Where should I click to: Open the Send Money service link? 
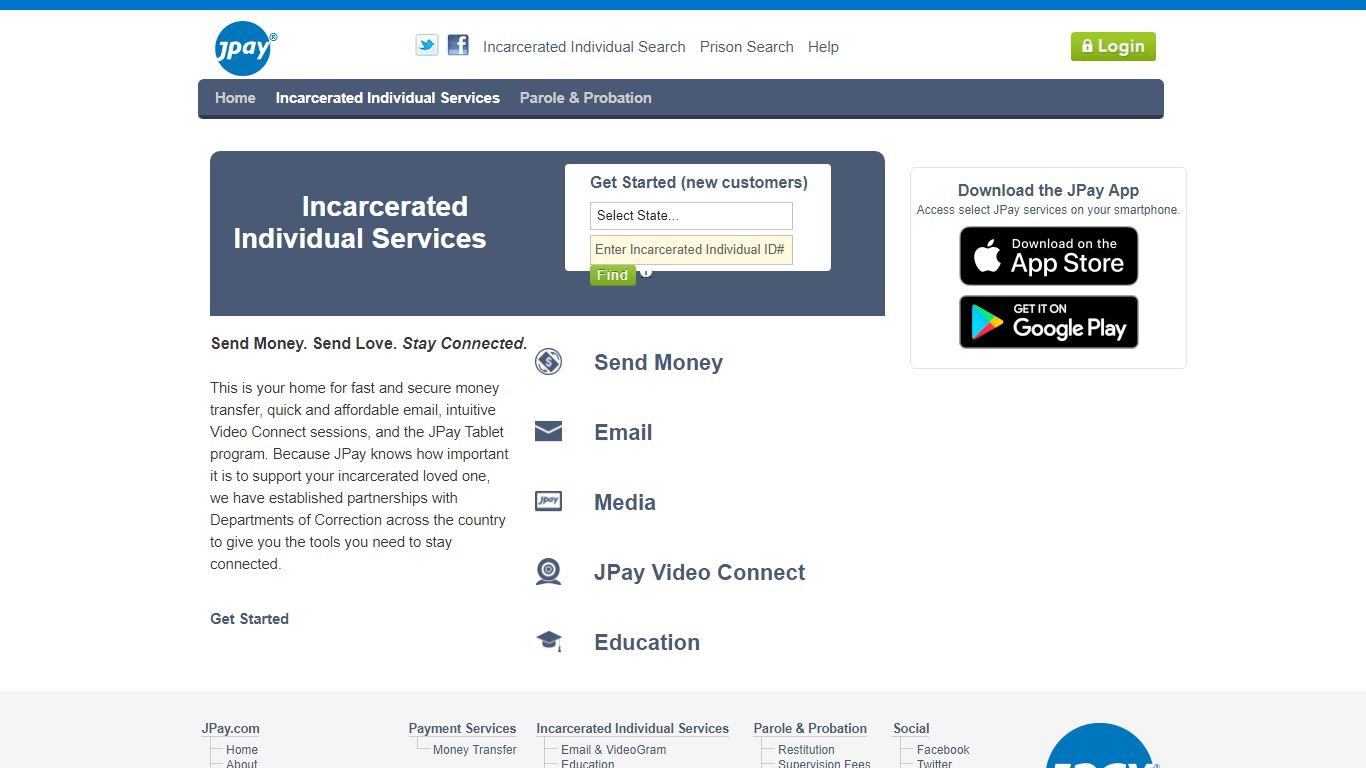658,363
